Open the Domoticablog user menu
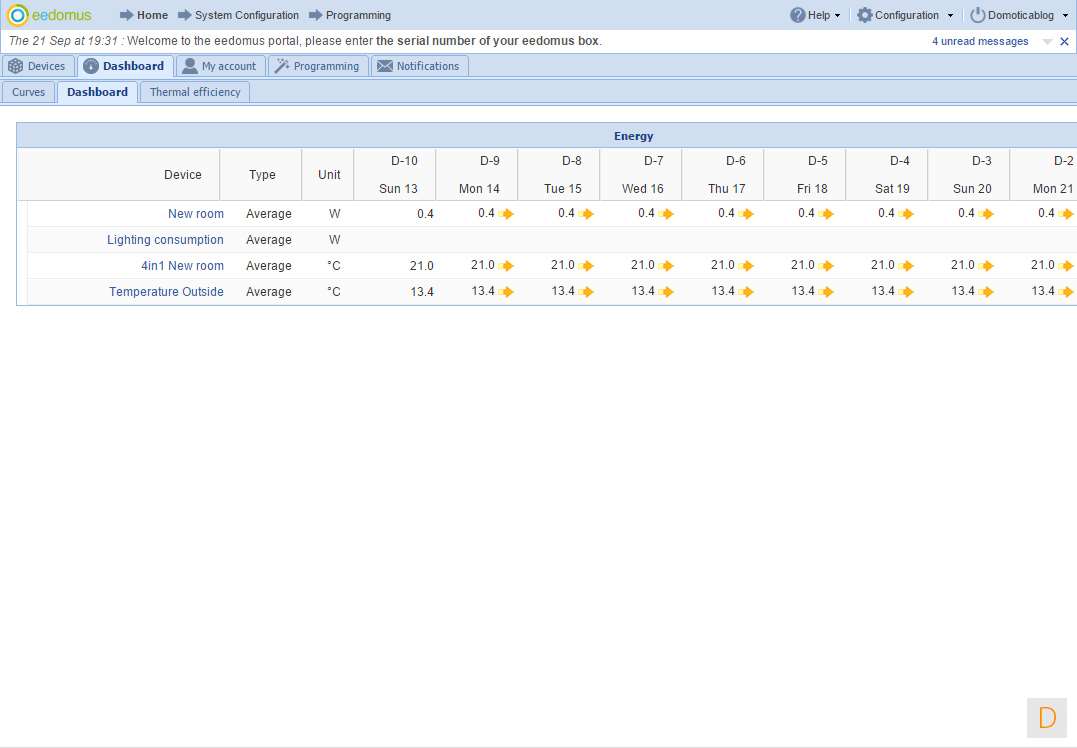Image resolution: width=1077 pixels, height=748 pixels. [x=1019, y=15]
